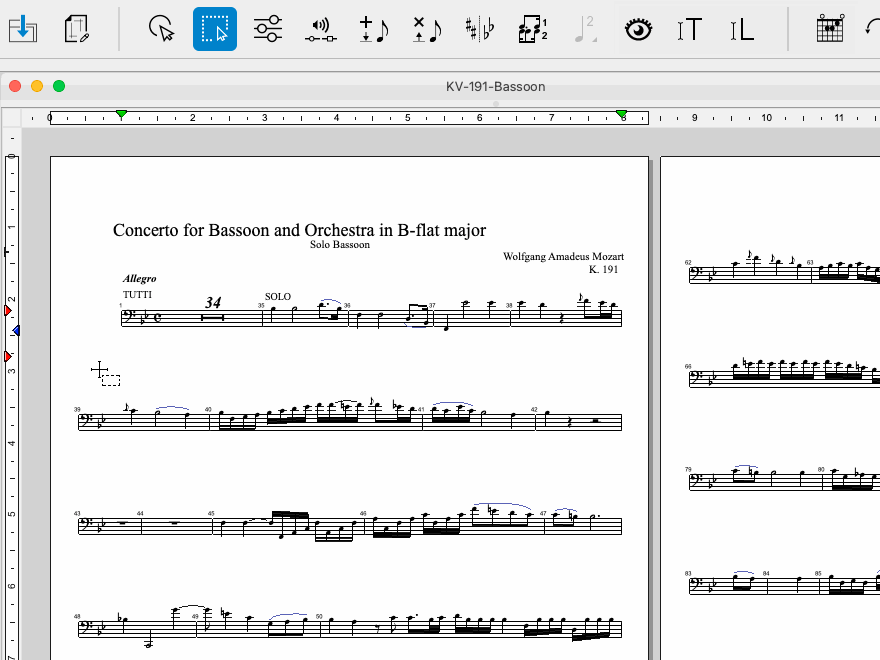Click the lower red marker on vertical ruler
The height and width of the screenshot is (660, 880).
tap(8, 356)
